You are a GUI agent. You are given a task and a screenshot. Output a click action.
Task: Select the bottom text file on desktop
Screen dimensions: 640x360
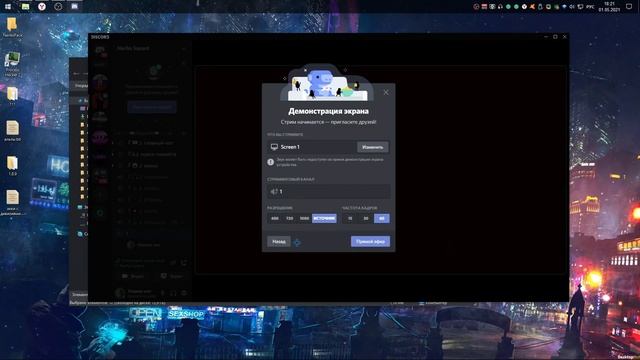point(12,202)
